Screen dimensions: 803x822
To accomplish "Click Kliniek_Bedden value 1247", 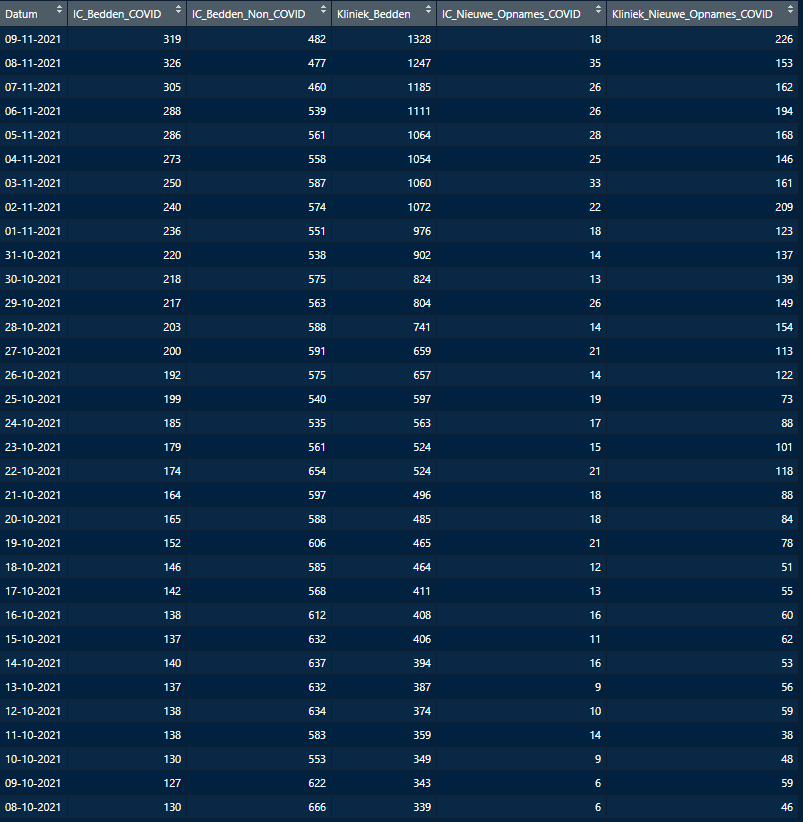I will (419, 63).
